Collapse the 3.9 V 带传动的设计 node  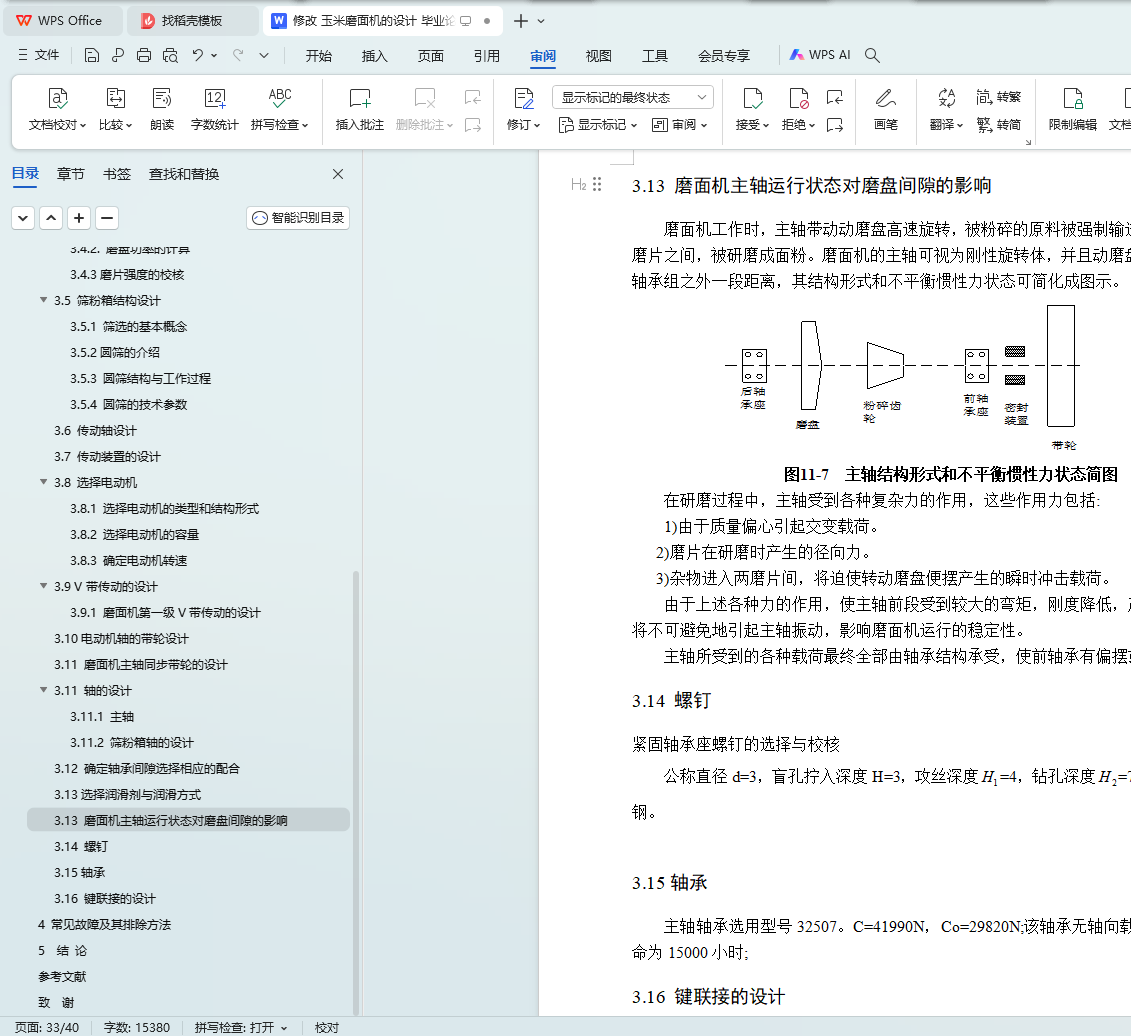point(43,586)
